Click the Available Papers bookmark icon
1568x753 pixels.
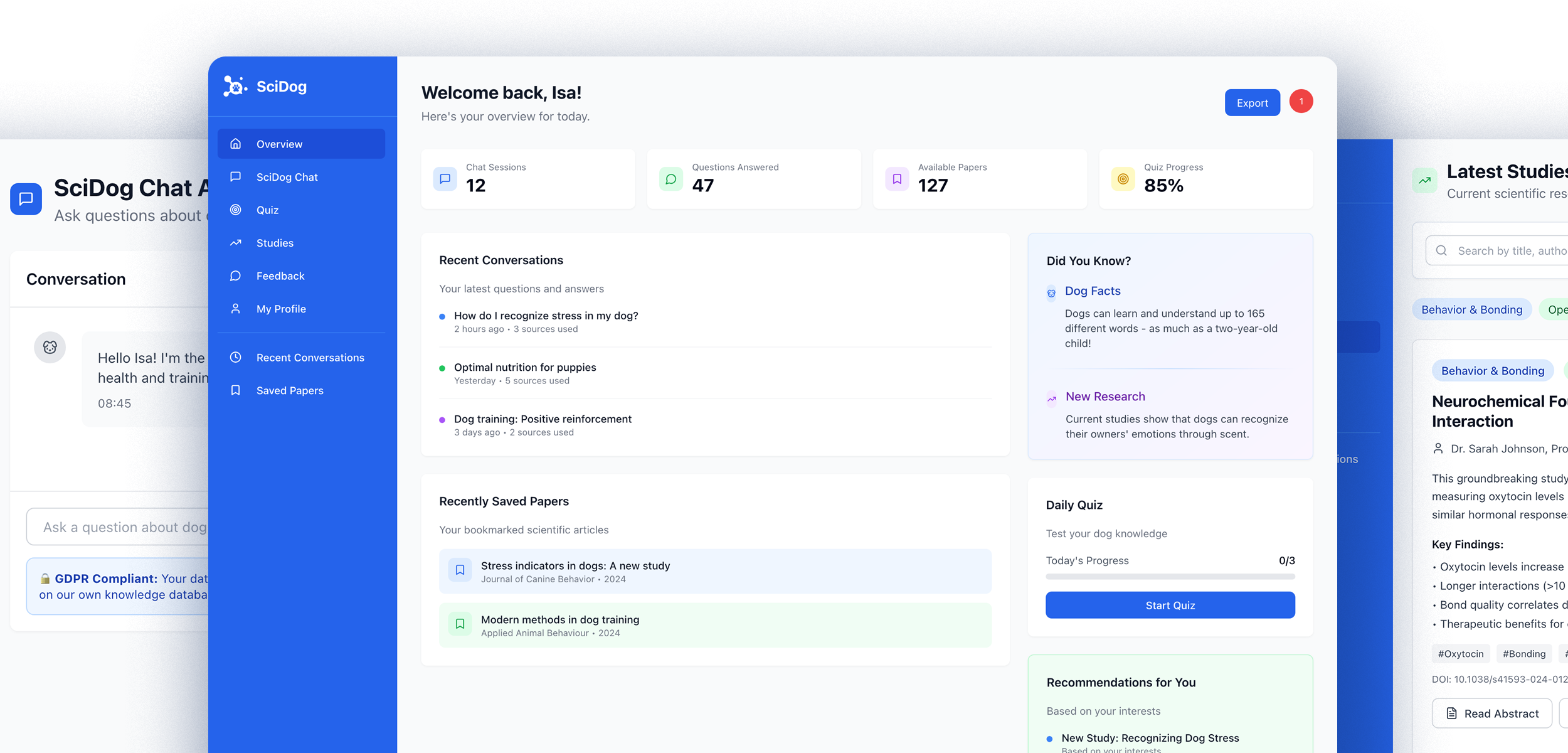897,179
